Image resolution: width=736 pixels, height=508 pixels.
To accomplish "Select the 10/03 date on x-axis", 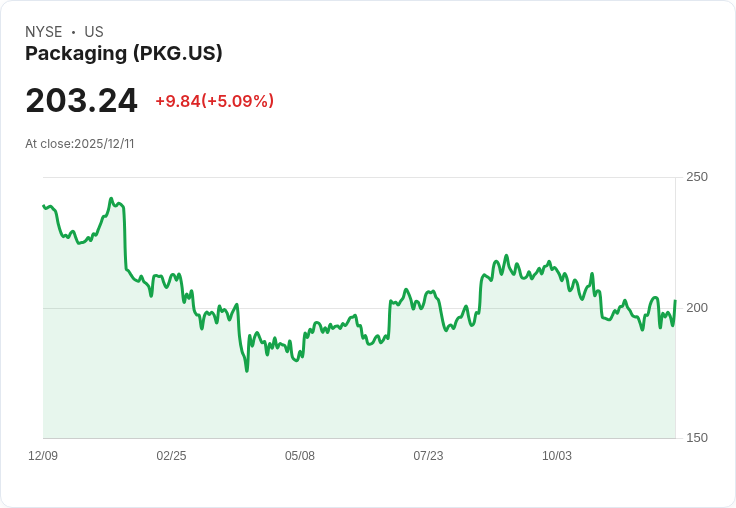I will [557, 456].
